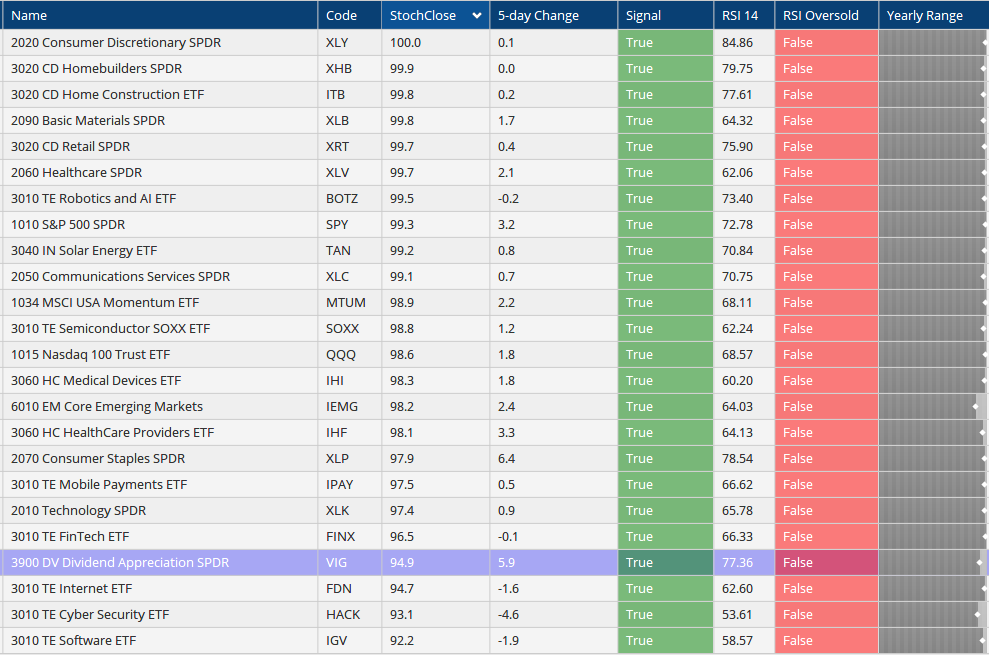The image size is (989, 655).
Task: Select 2060 Healthcare SPDR name
Action: pyautogui.click(x=76, y=172)
